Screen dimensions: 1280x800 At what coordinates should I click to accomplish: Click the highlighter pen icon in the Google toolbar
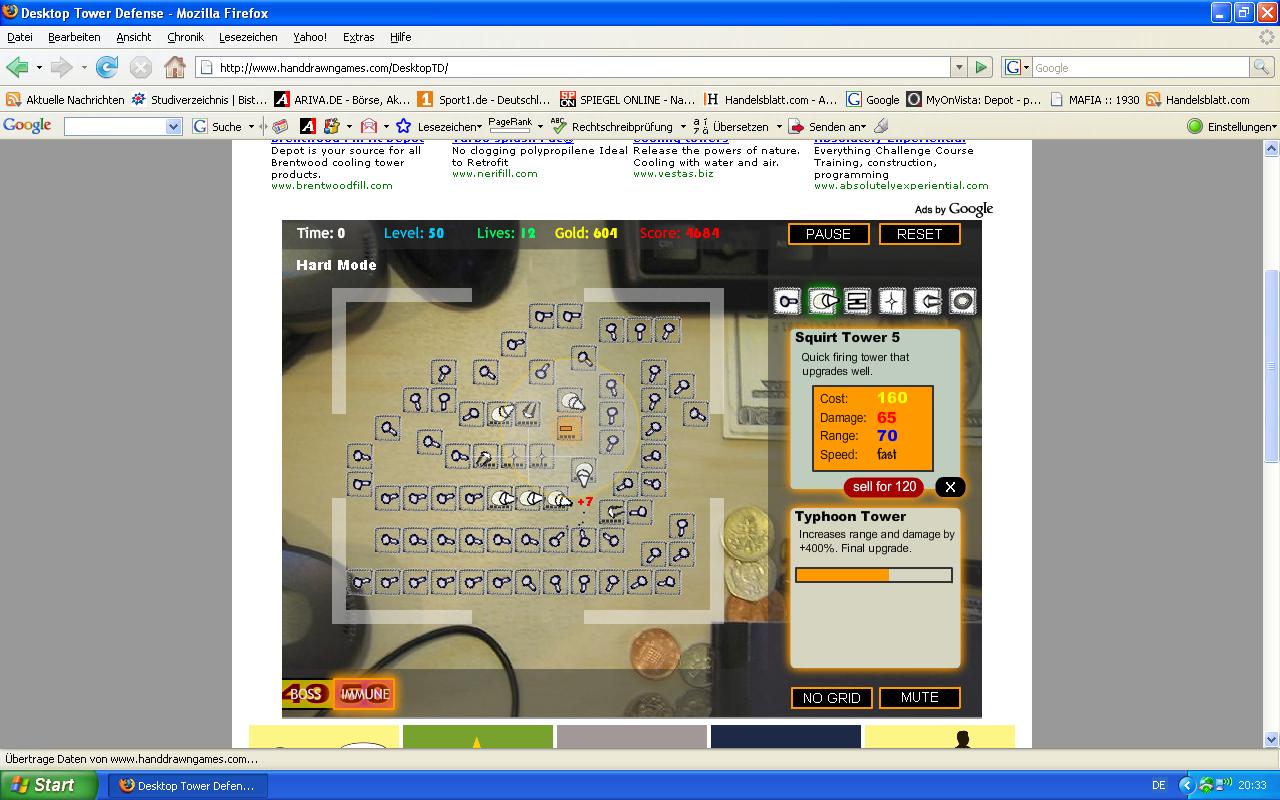click(880, 126)
